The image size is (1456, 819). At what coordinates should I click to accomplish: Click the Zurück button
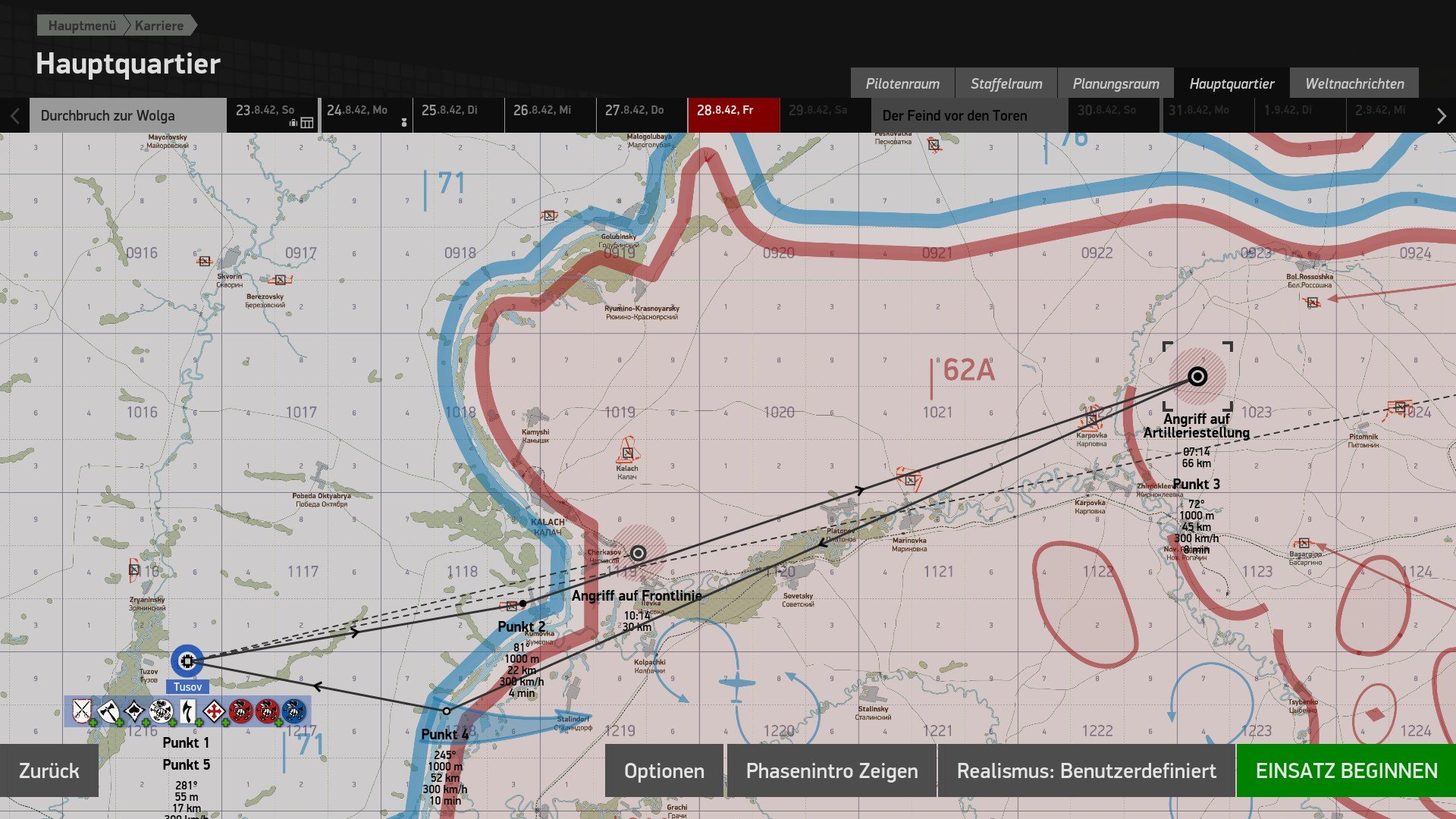(49, 770)
